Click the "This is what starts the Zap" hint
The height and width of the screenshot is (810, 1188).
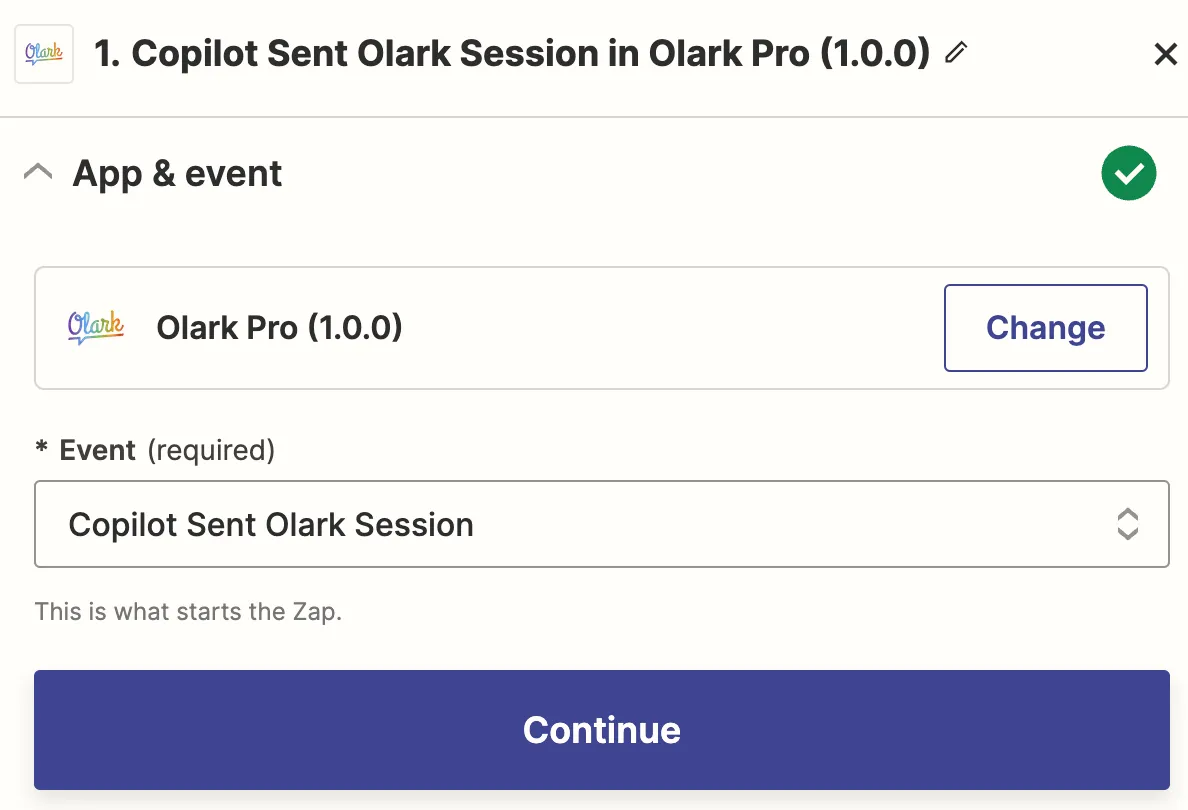click(189, 611)
